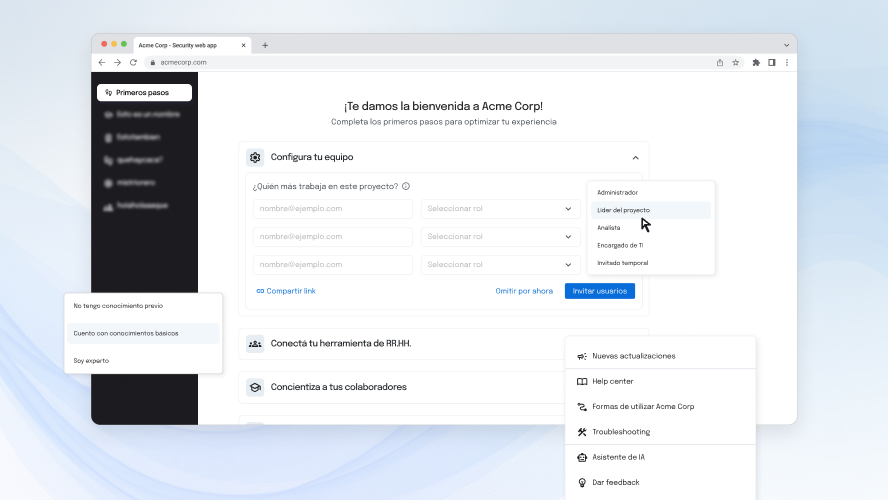Click the lightbulb icon for Dar feedback

coord(582,482)
